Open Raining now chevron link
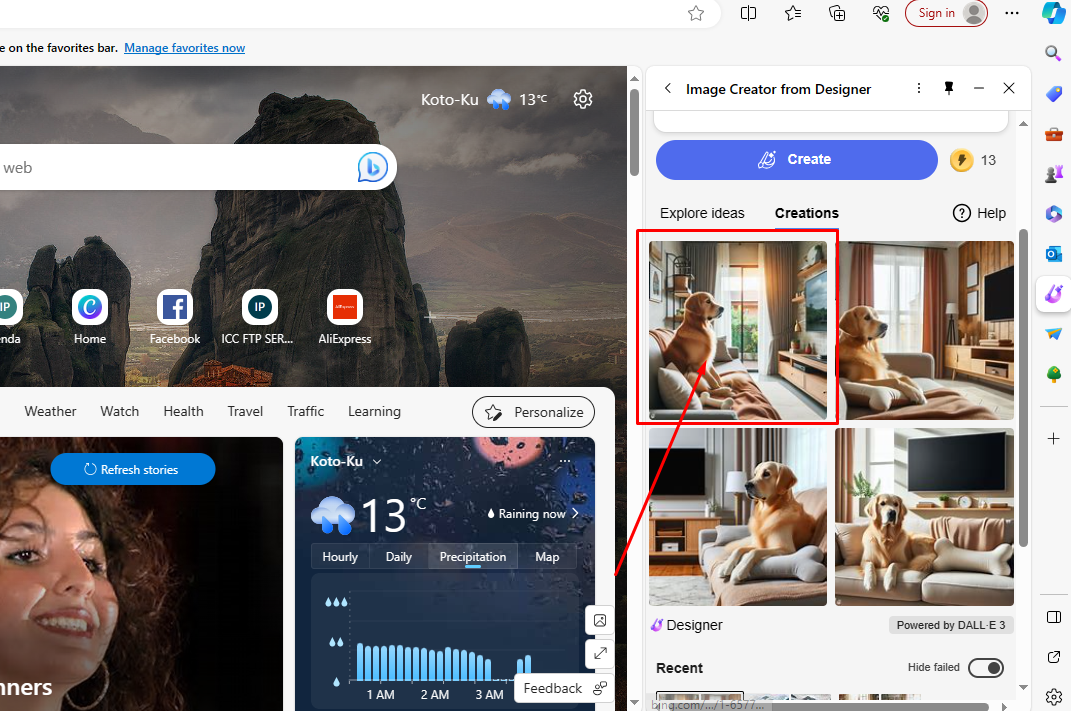Image resolution: width=1071 pixels, height=711 pixels. click(575, 513)
